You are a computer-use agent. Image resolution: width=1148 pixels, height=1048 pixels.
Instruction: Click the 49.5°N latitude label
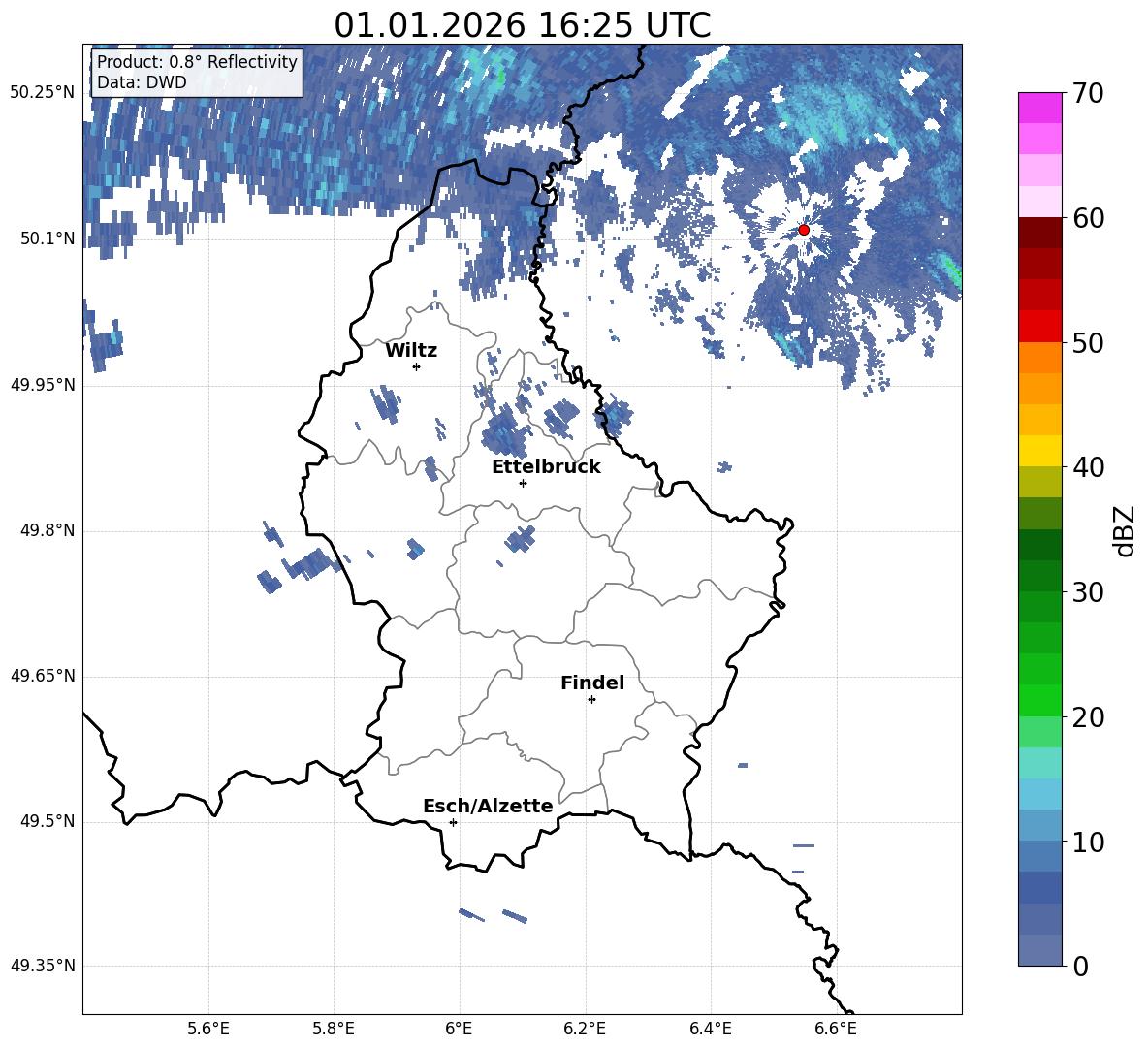(47, 821)
